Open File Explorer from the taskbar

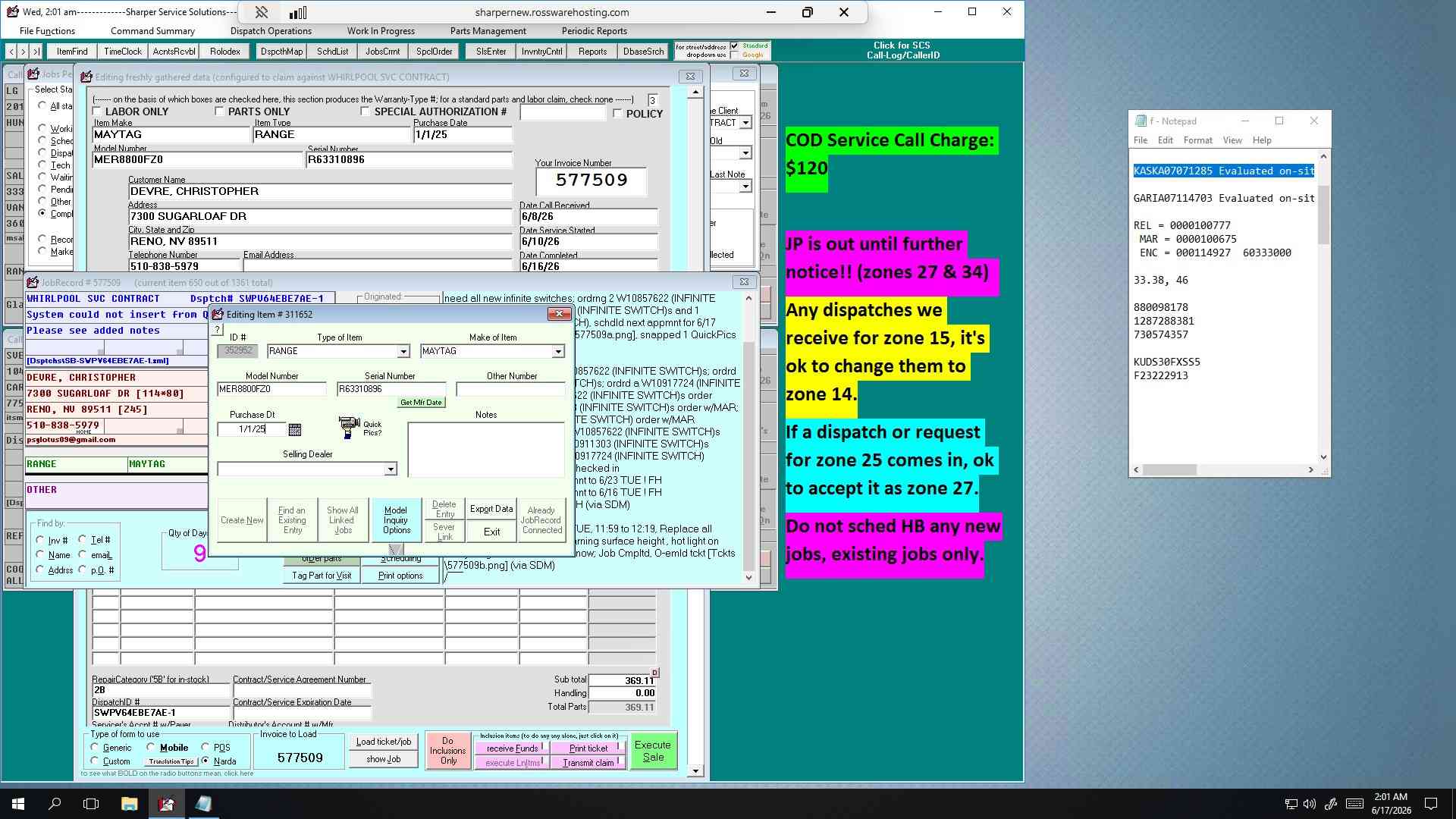click(x=129, y=804)
